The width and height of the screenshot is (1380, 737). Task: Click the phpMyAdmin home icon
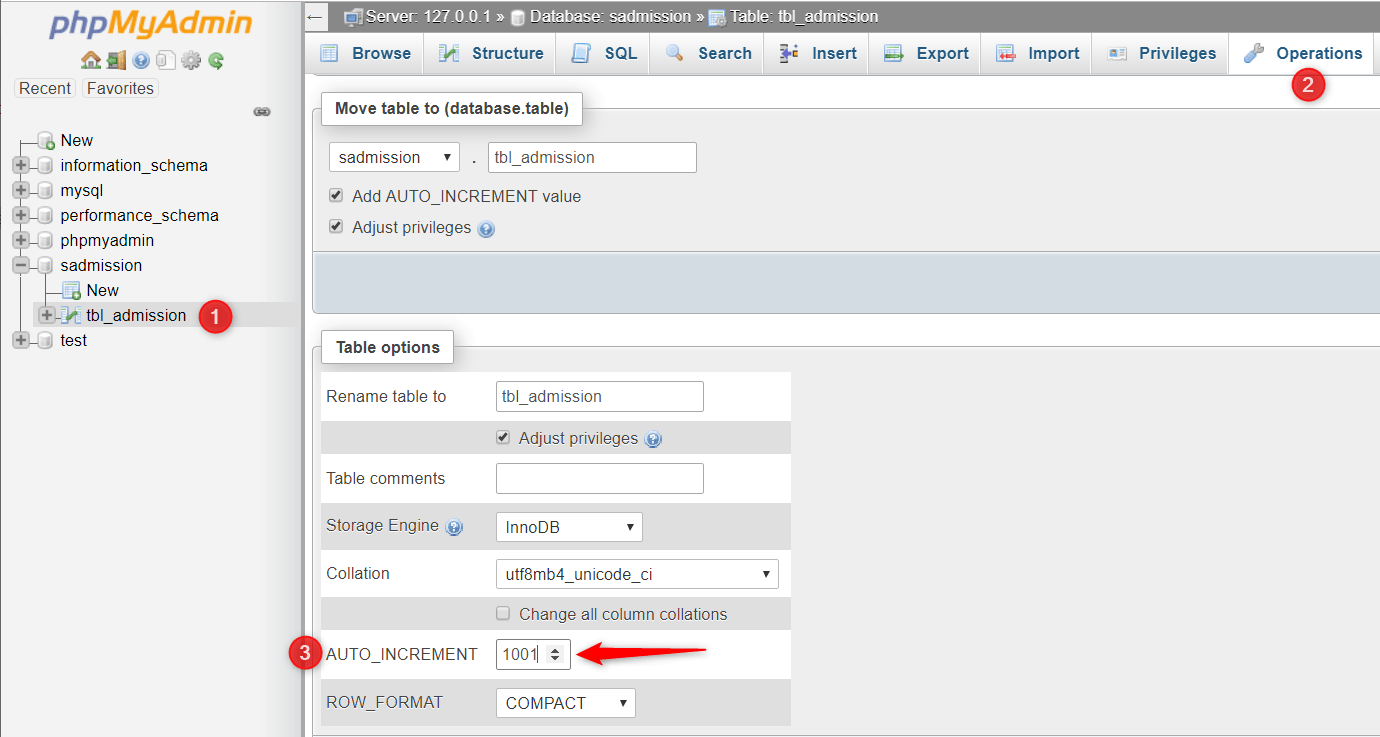91,60
